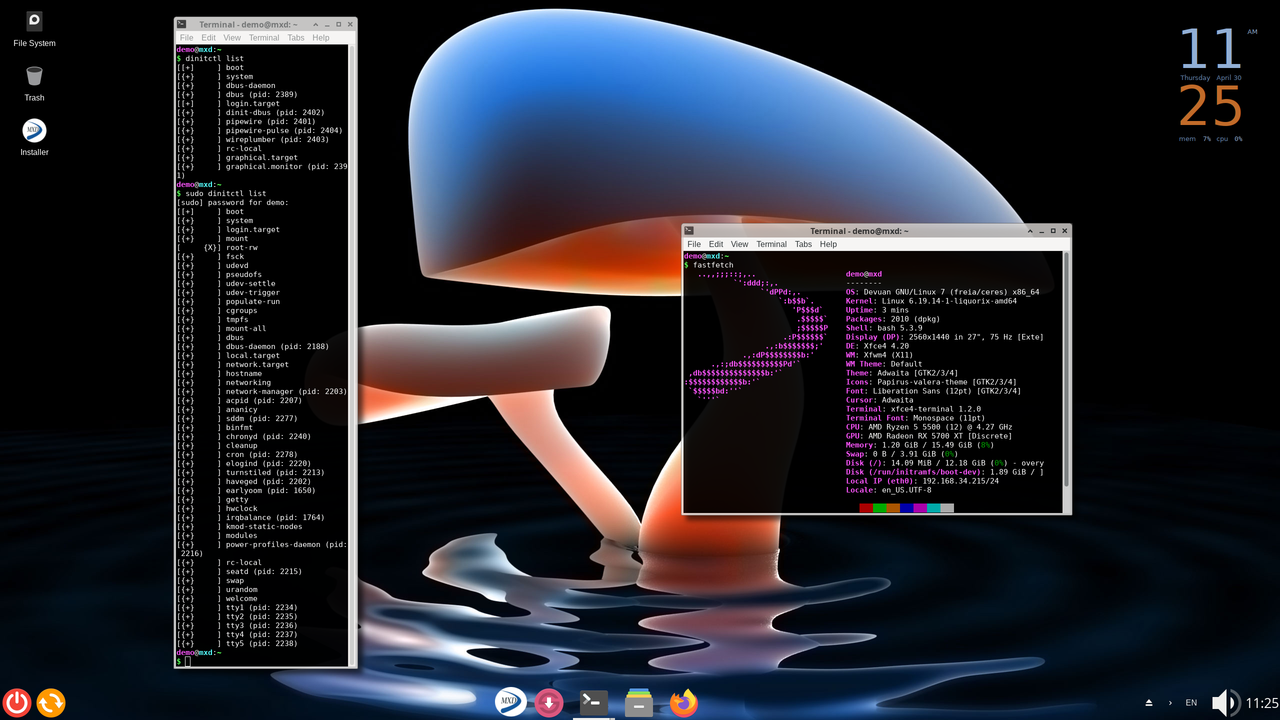1280x720 pixels.
Task: Click the 'CPU: AMD Ryzen 5 5500' line
Action: (x=929, y=427)
